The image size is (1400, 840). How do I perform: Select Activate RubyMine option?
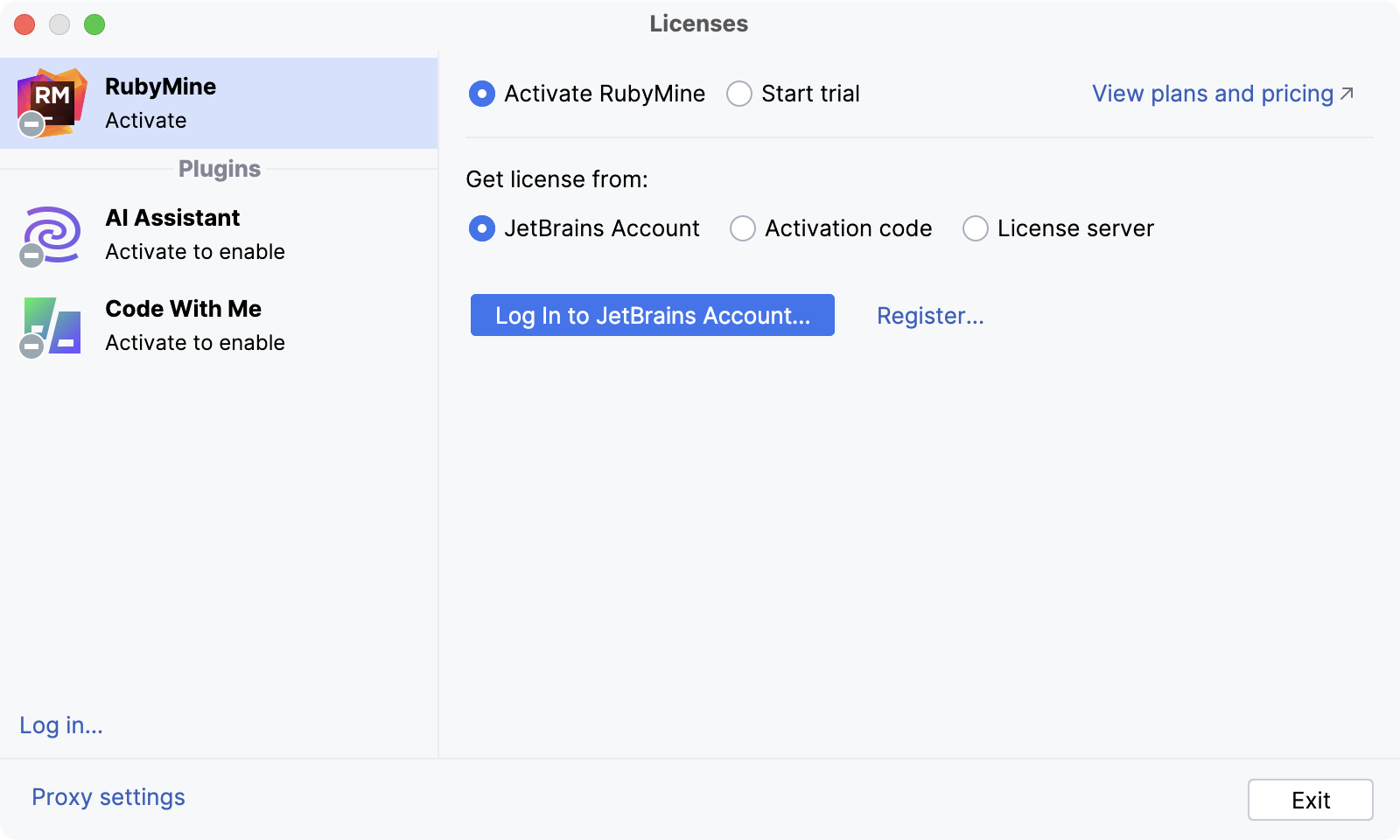coord(482,94)
